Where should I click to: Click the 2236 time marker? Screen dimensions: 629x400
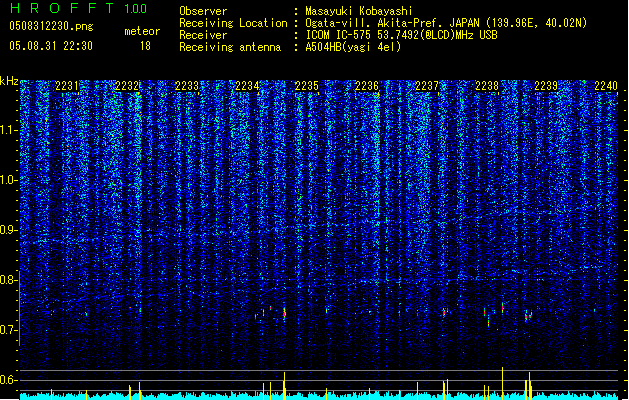point(367,86)
